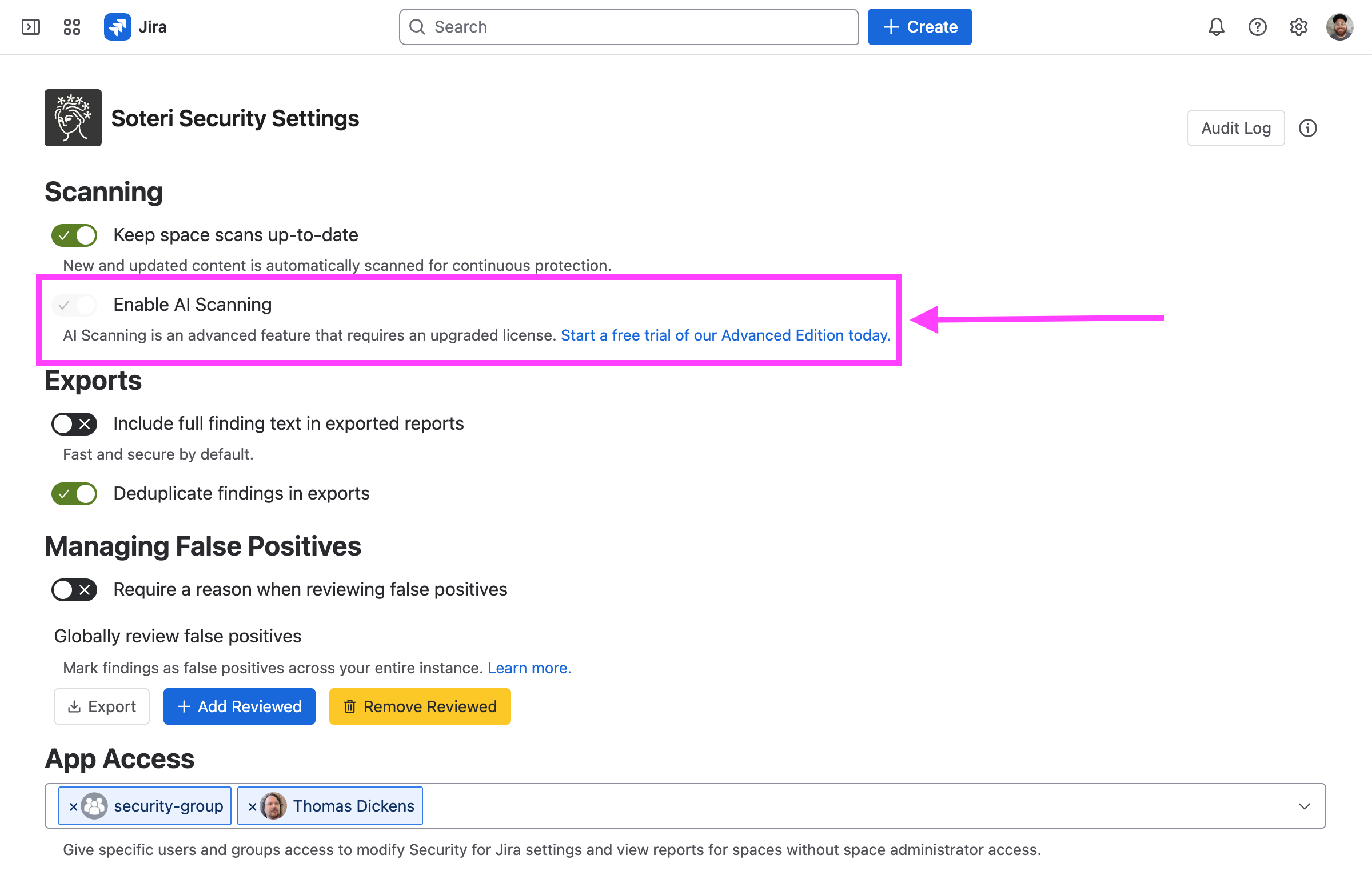The image size is (1372, 871).
Task: Toggle Deduplicate findings in exports
Action: point(74,494)
